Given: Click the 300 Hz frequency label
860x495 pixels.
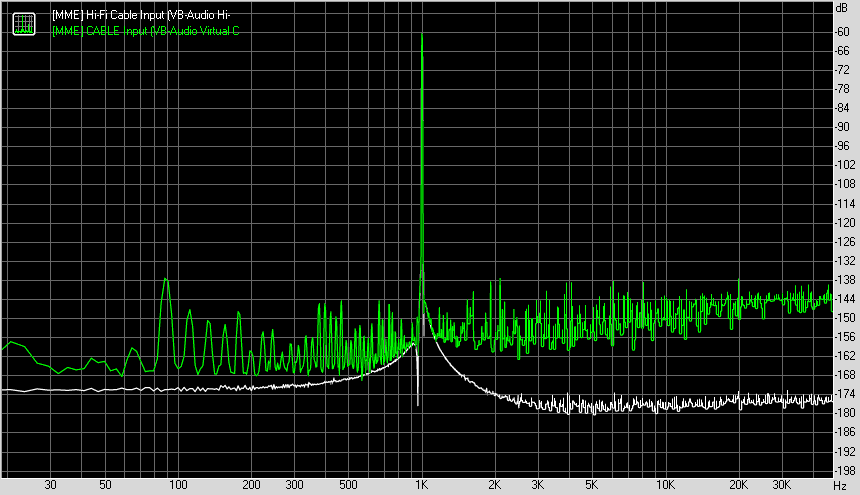Looking at the screenshot, I should coord(295,485).
